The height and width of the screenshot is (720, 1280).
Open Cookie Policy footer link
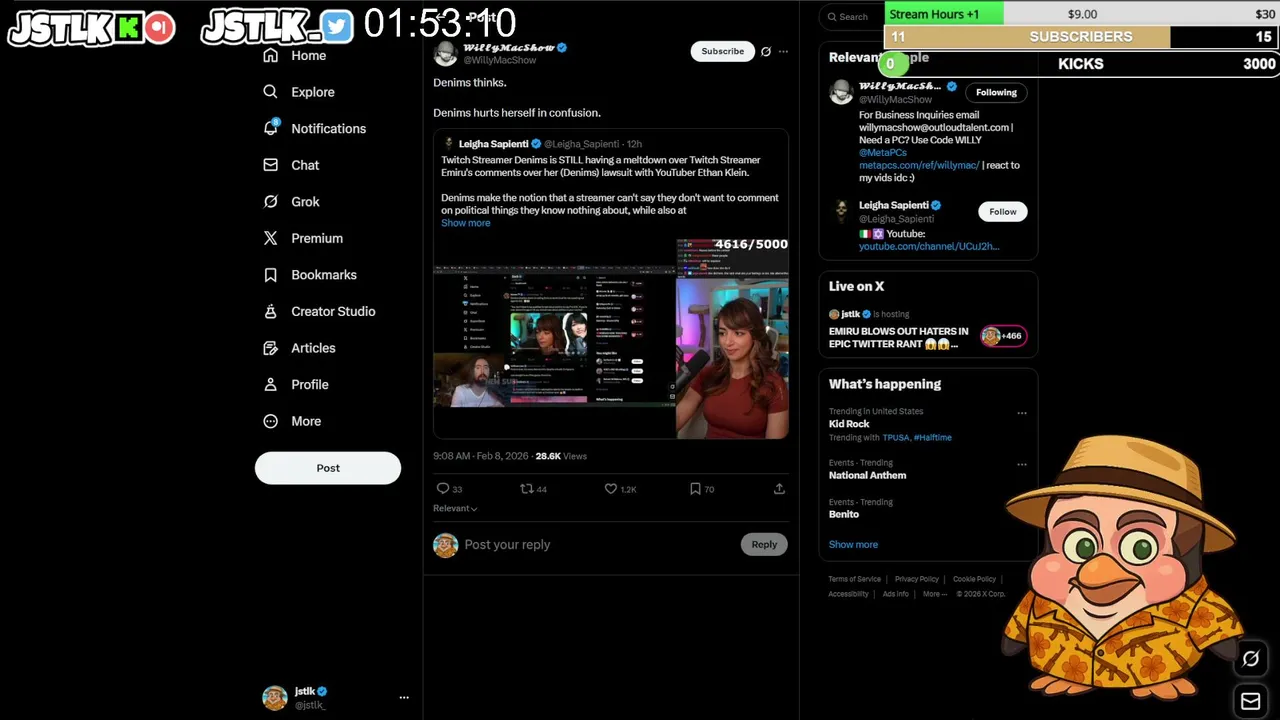point(974,579)
